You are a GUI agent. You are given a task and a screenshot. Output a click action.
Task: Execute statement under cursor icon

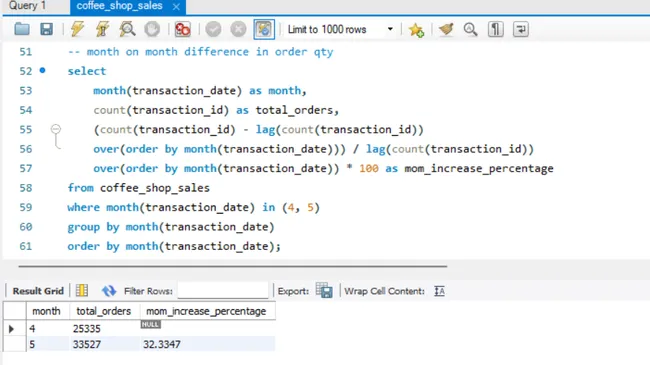point(102,29)
